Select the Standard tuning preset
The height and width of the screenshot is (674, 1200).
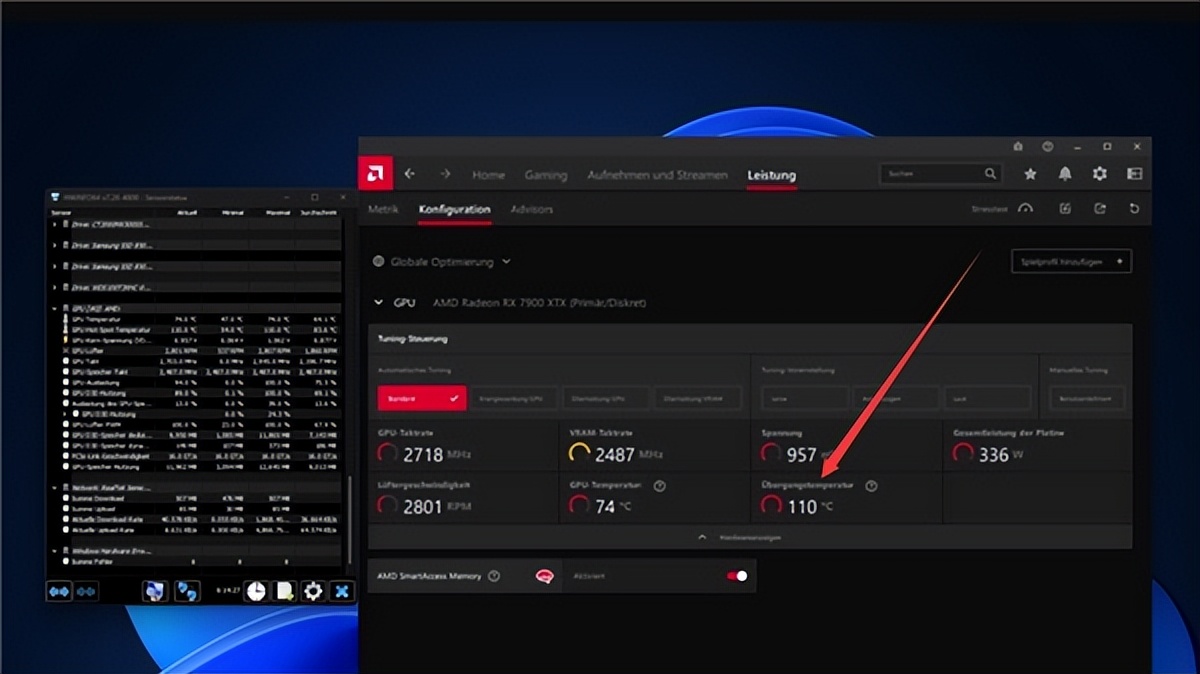pos(422,398)
